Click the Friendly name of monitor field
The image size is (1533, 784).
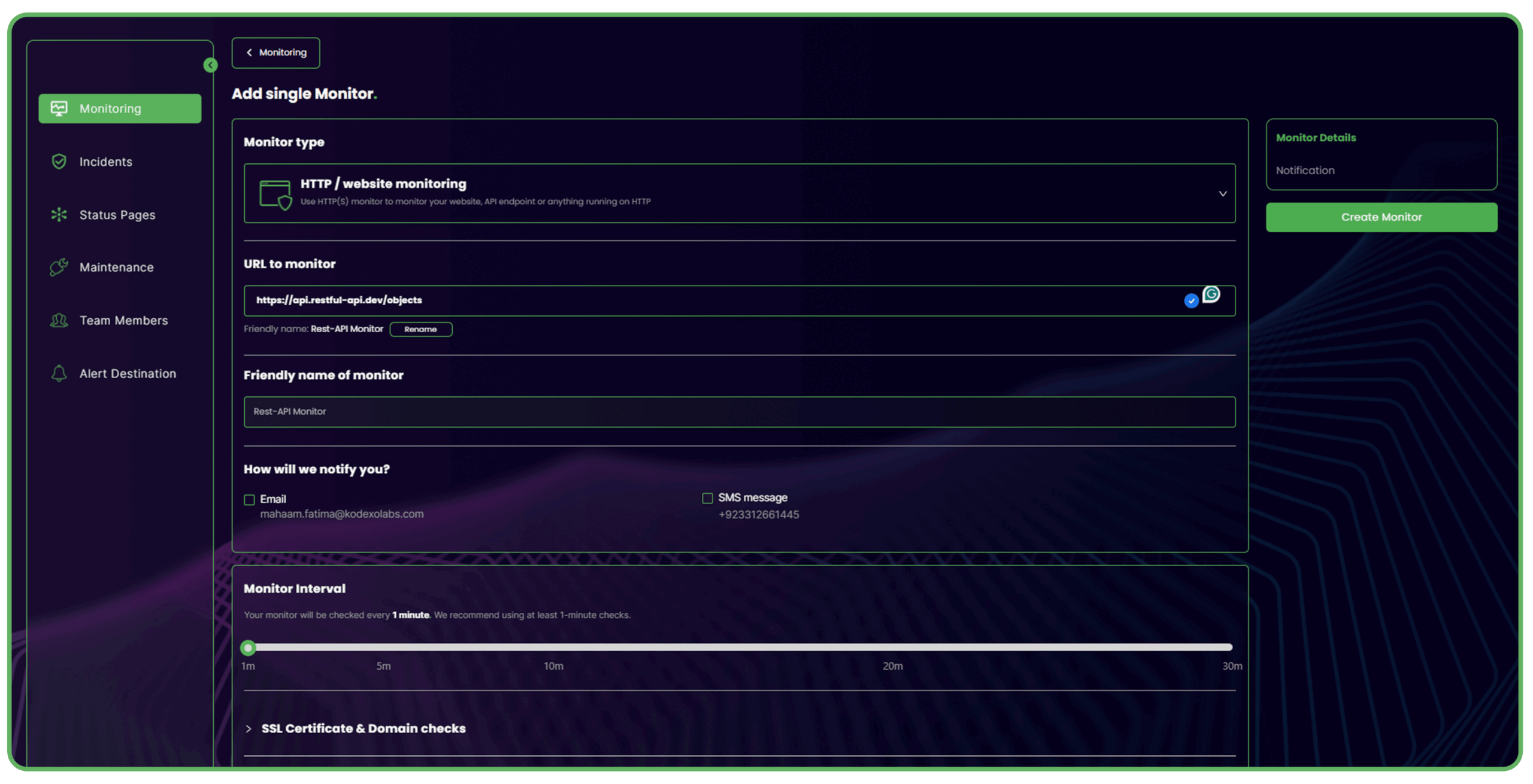[x=739, y=412]
